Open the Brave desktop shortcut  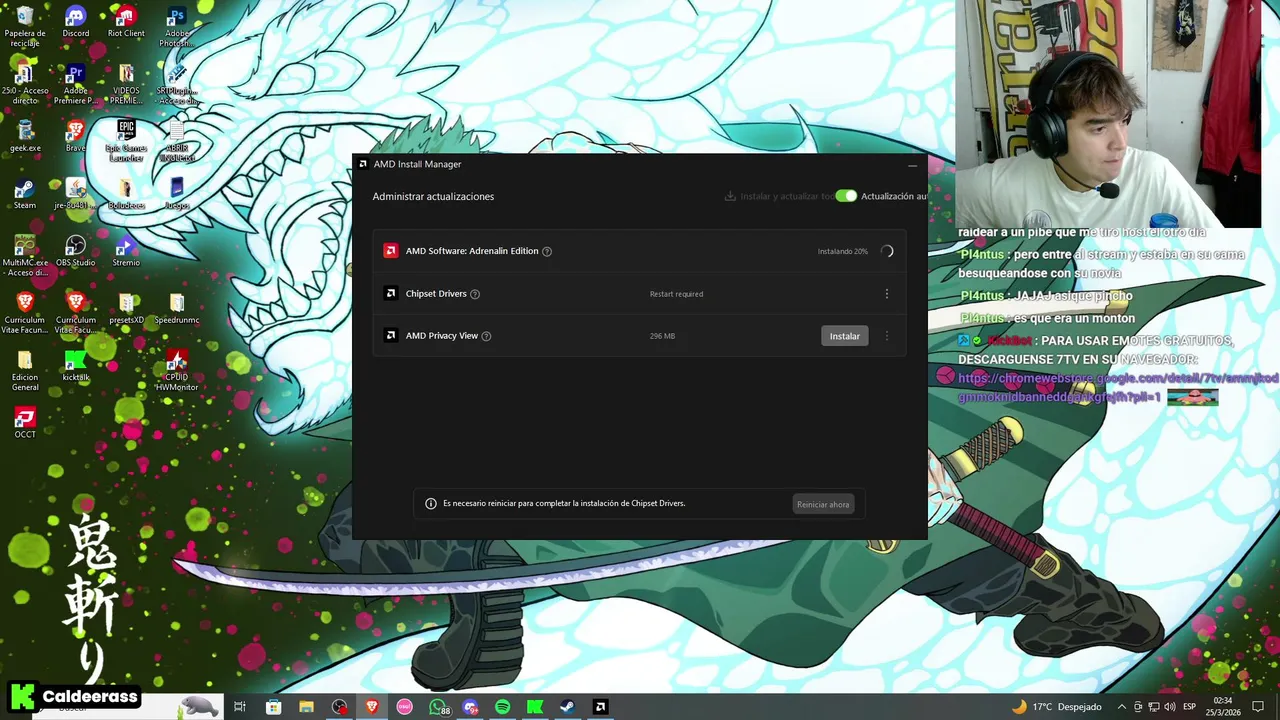[75, 136]
